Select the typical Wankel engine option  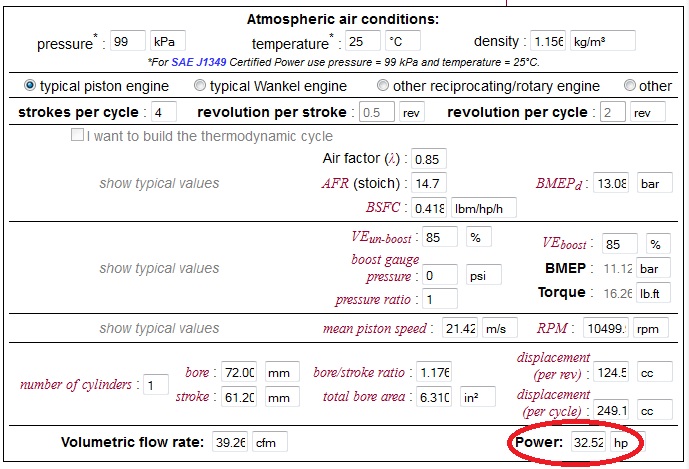pyautogui.click(x=199, y=85)
